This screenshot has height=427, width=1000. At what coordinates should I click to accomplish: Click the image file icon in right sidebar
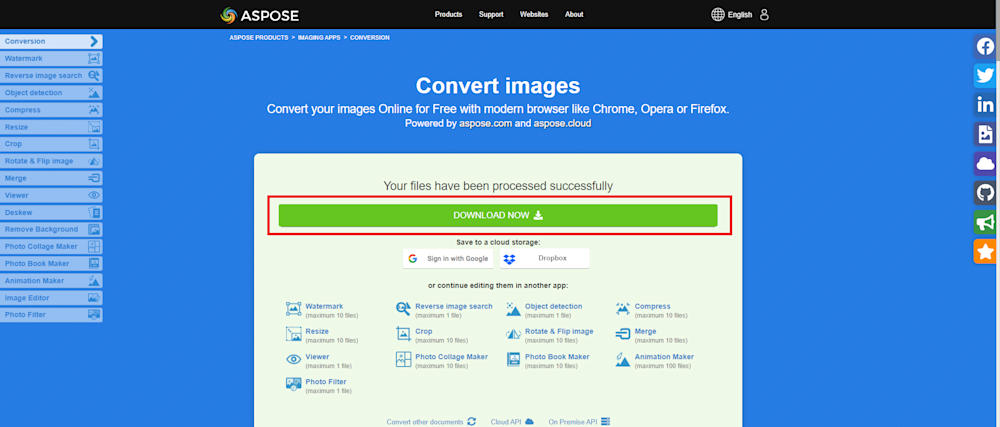986,134
